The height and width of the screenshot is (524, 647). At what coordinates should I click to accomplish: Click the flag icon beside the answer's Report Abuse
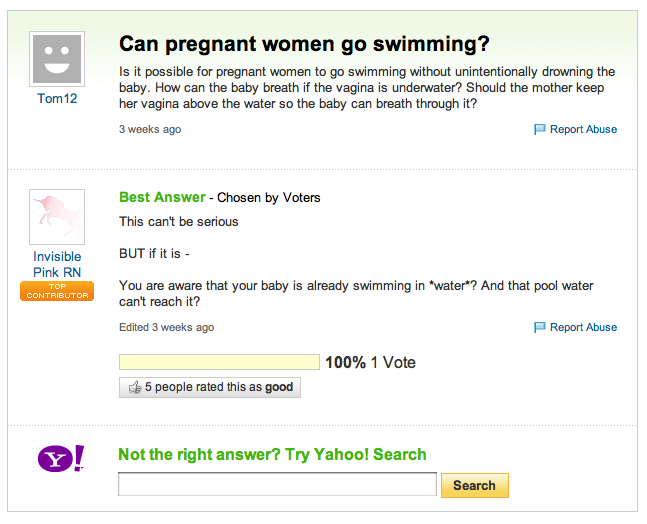(x=540, y=327)
